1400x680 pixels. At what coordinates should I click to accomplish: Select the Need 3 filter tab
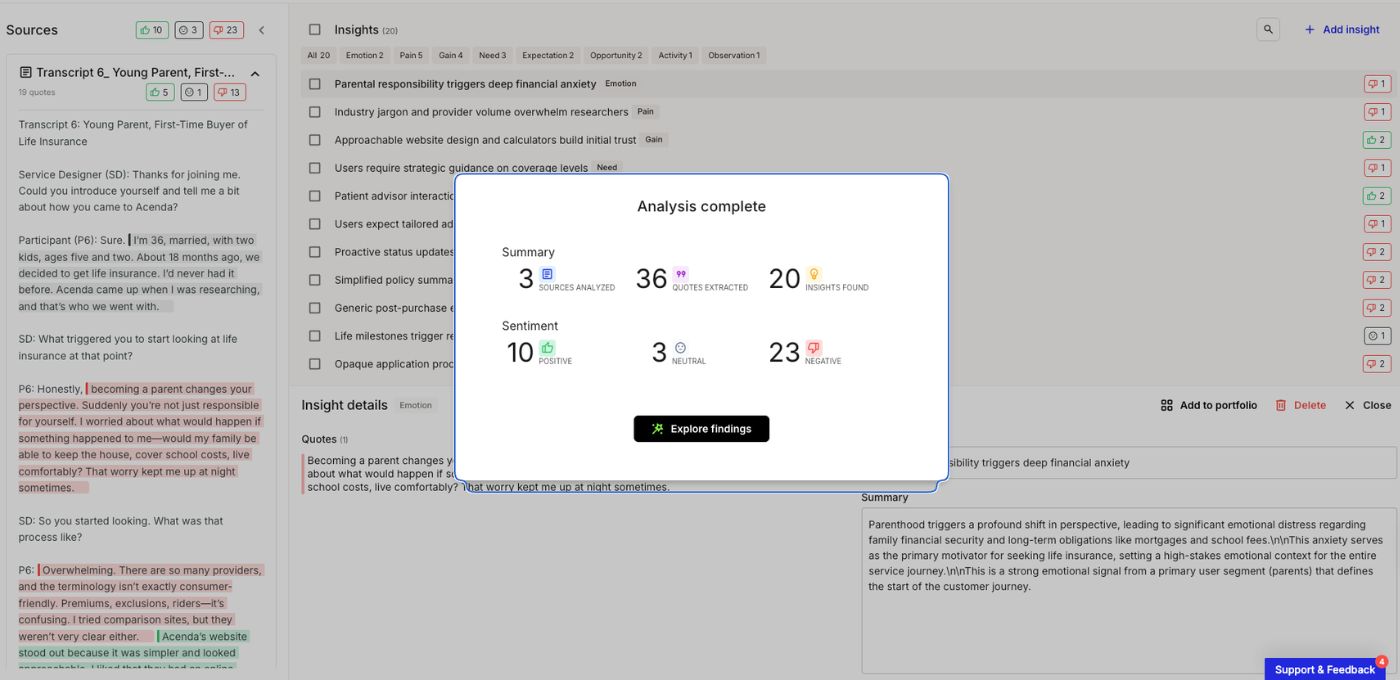pyautogui.click(x=492, y=56)
